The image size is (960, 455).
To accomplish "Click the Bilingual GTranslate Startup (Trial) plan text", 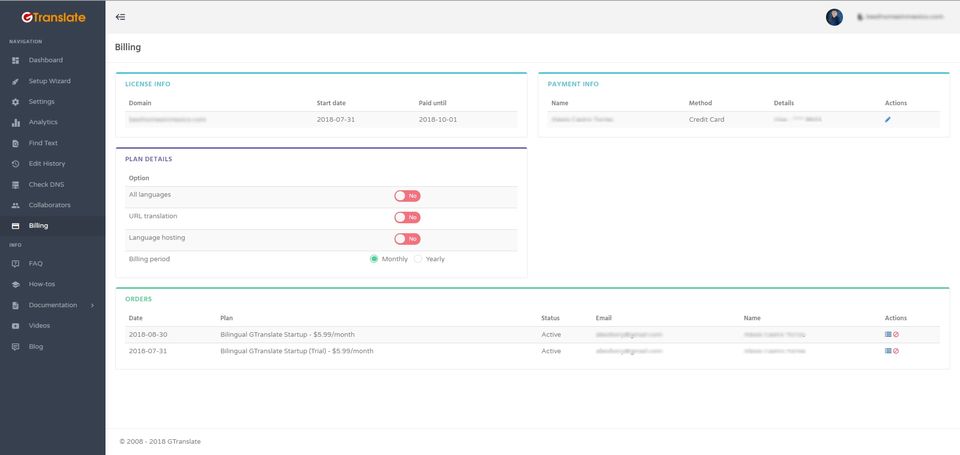I will (297, 351).
